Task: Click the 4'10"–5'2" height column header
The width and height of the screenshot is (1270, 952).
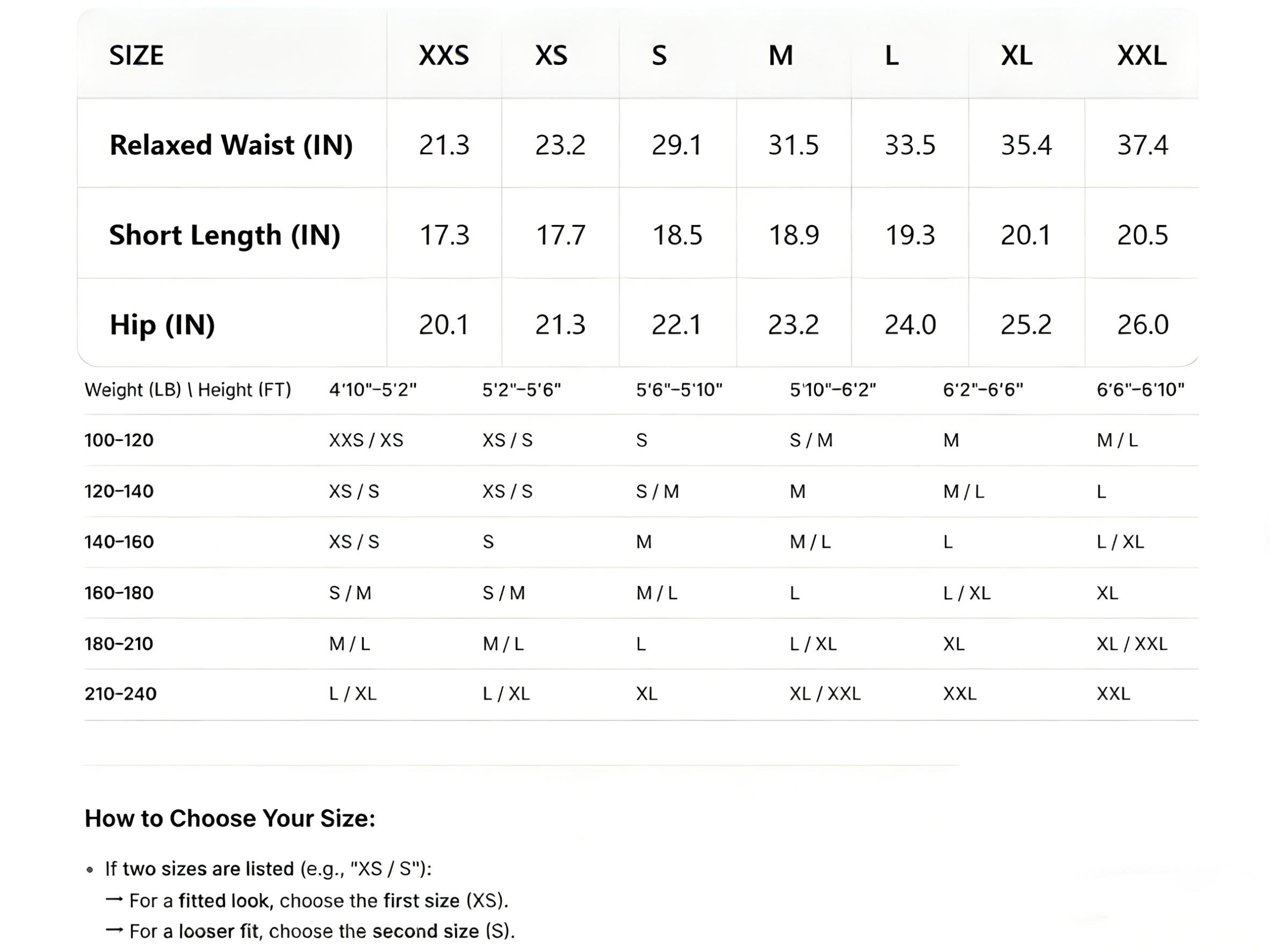Action: [x=373, y=390]
